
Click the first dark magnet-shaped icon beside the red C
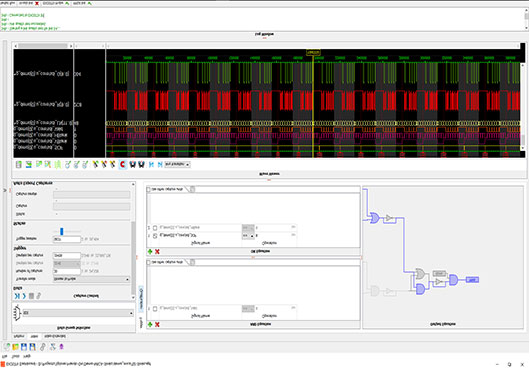pyautogui.click(x=132, y=165)
